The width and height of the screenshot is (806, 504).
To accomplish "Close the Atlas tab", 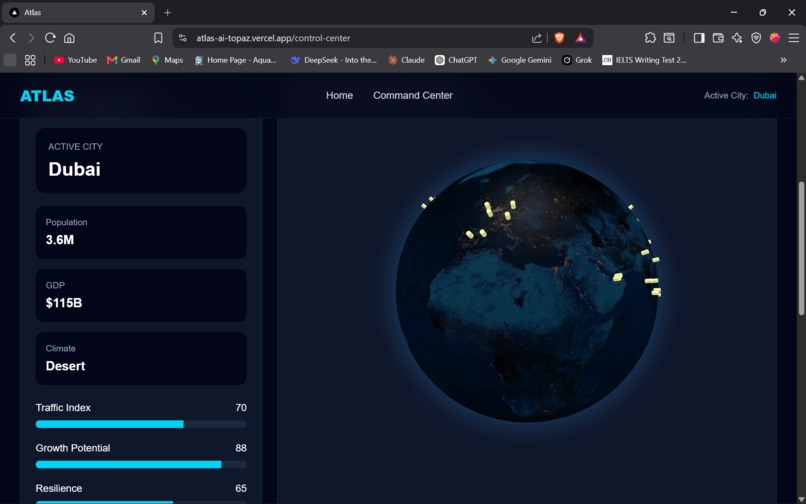I will coord(144,12).
